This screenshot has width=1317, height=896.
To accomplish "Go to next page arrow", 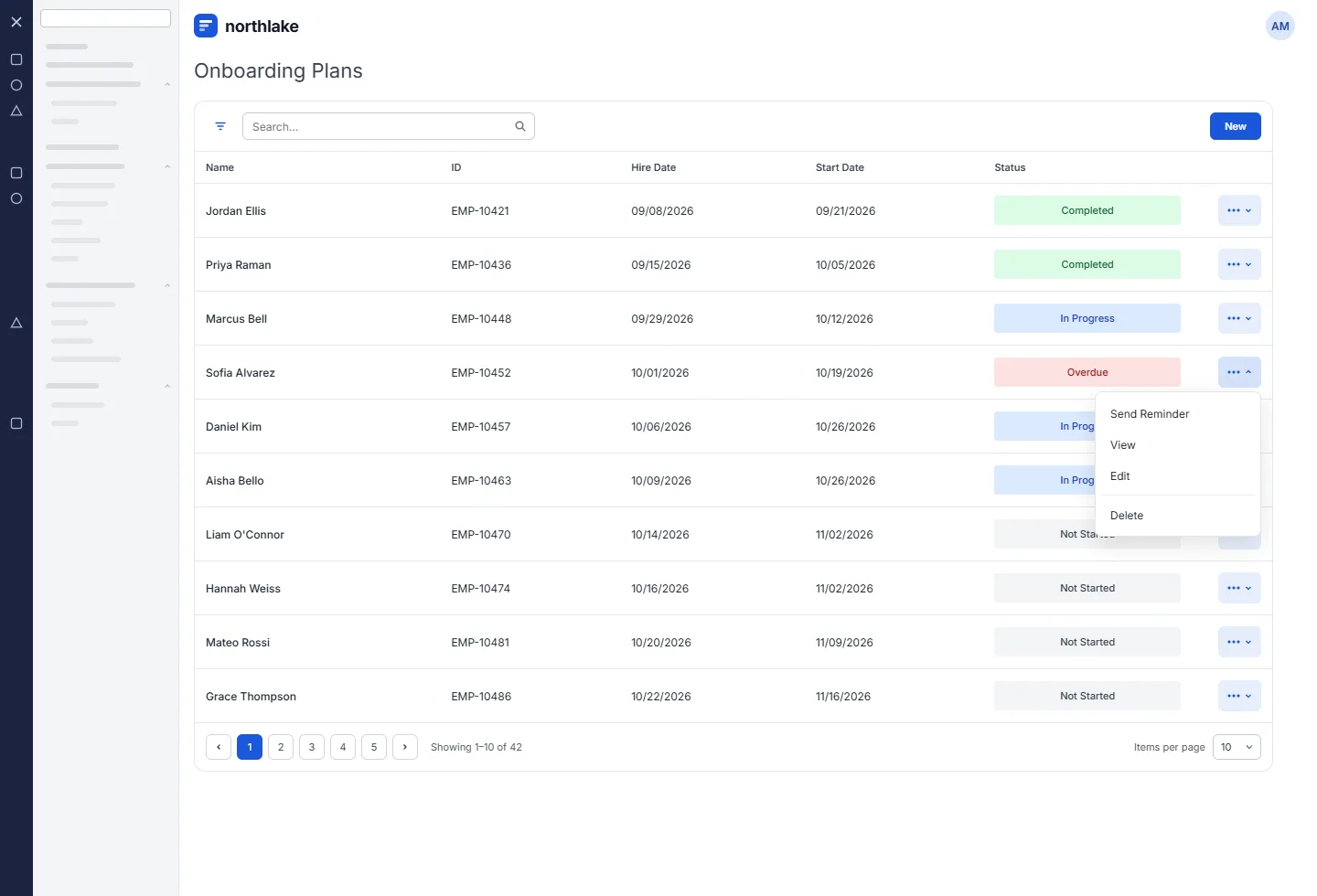I will [x=405, y=747].
